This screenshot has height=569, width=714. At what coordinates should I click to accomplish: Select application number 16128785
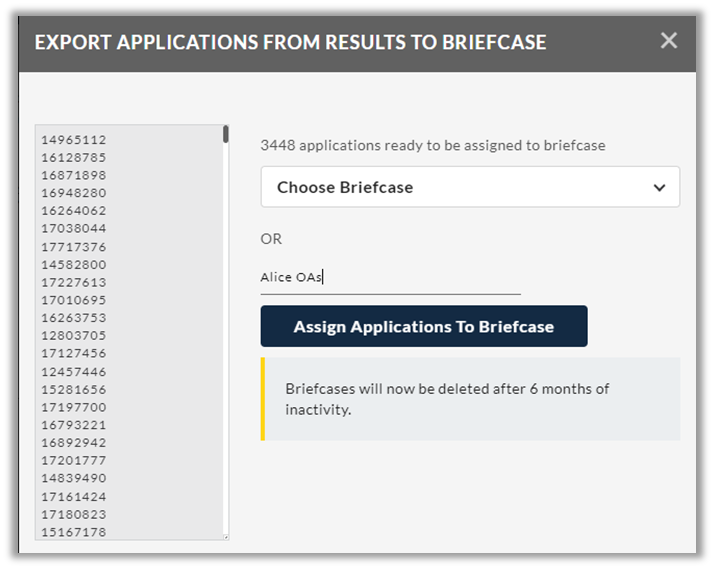74,157
